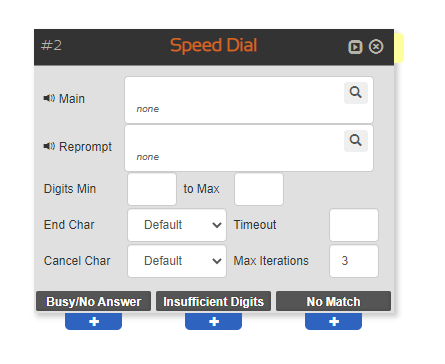Click the yellow note tab beside header
Viewport: 445px width, 364px height.
click(399, 48)
